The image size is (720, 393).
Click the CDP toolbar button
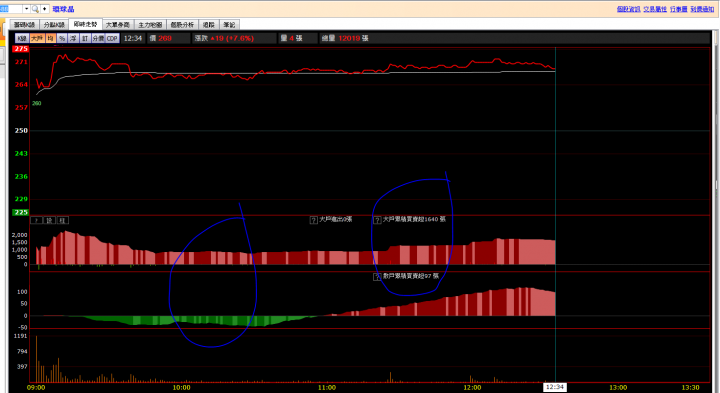pyautogui.click(x=112, y=39)
